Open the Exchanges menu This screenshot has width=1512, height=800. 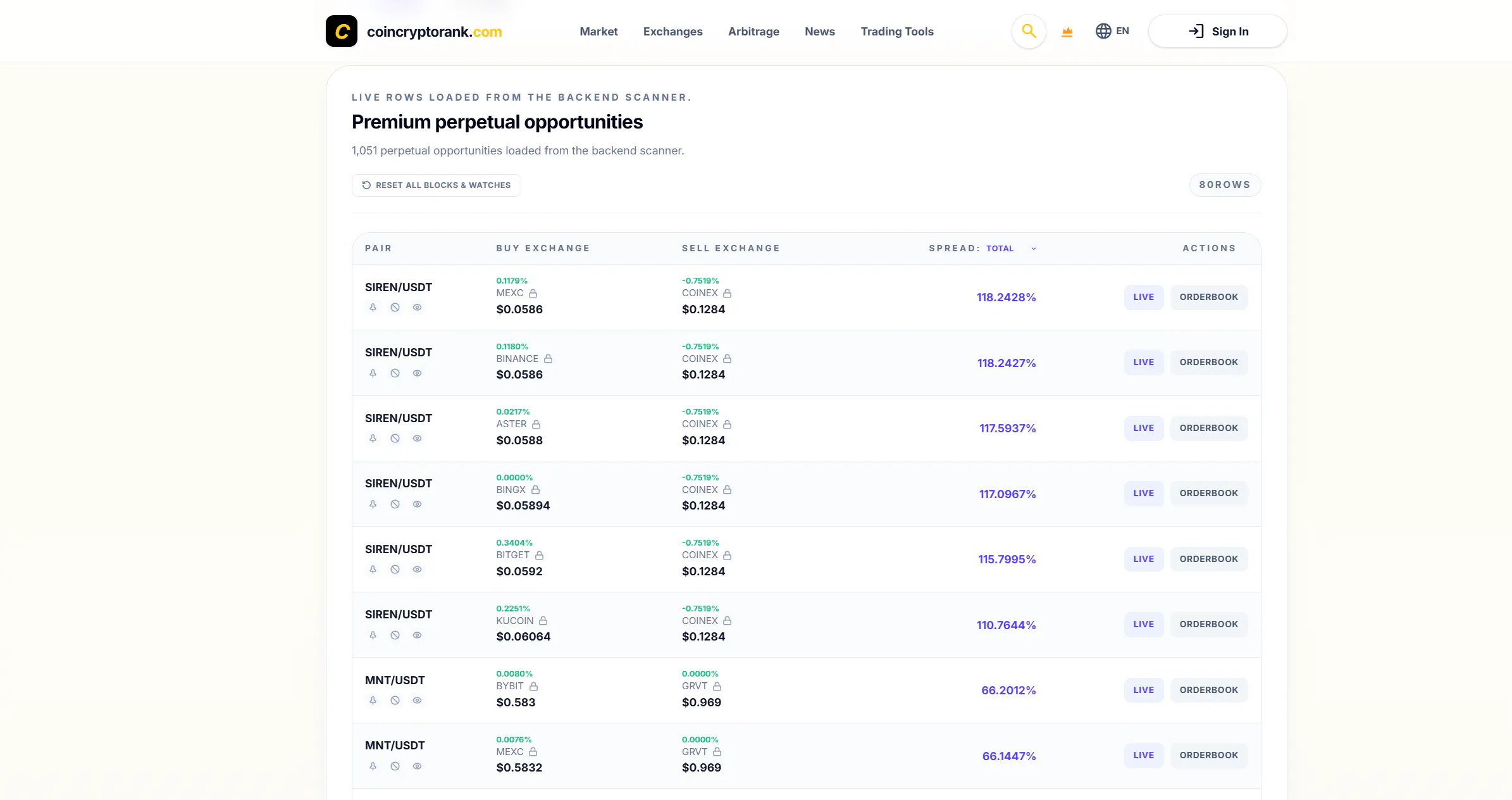click(x=672, y=32)
